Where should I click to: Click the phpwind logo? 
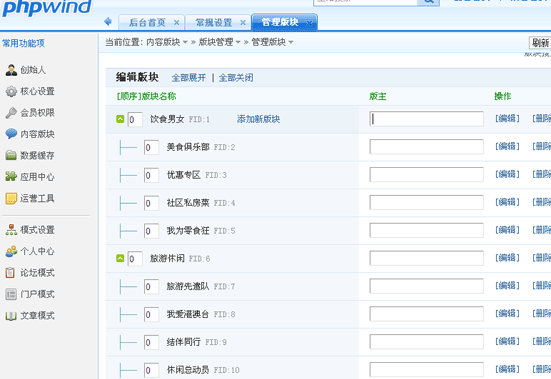pos(47,7)
